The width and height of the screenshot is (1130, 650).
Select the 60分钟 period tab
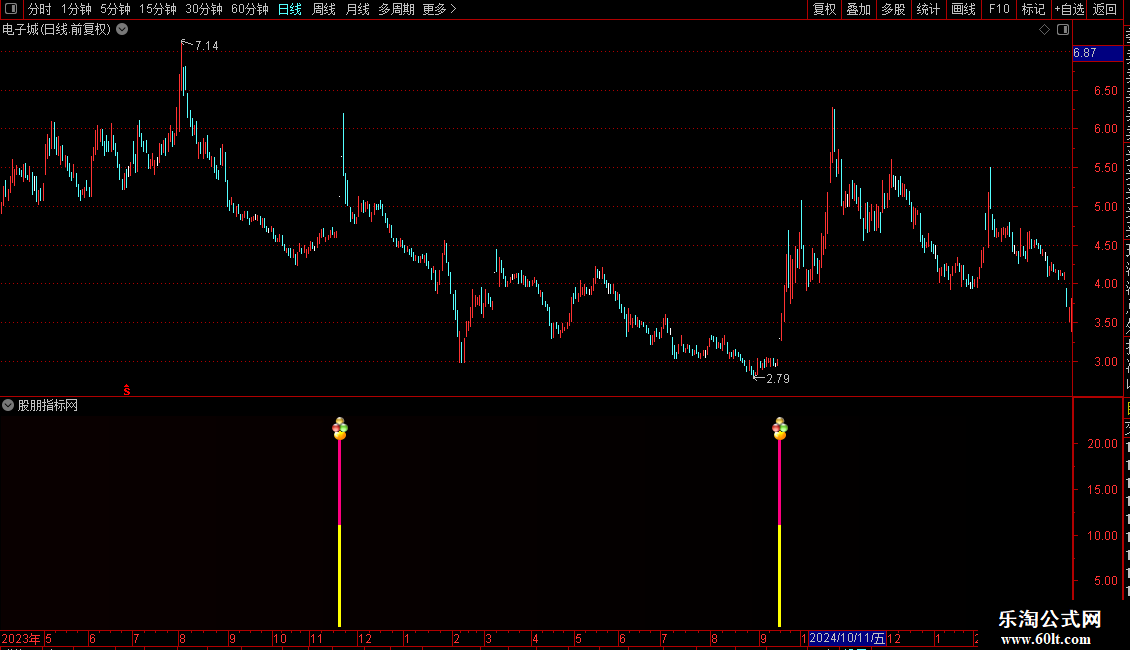pos(249,9)
